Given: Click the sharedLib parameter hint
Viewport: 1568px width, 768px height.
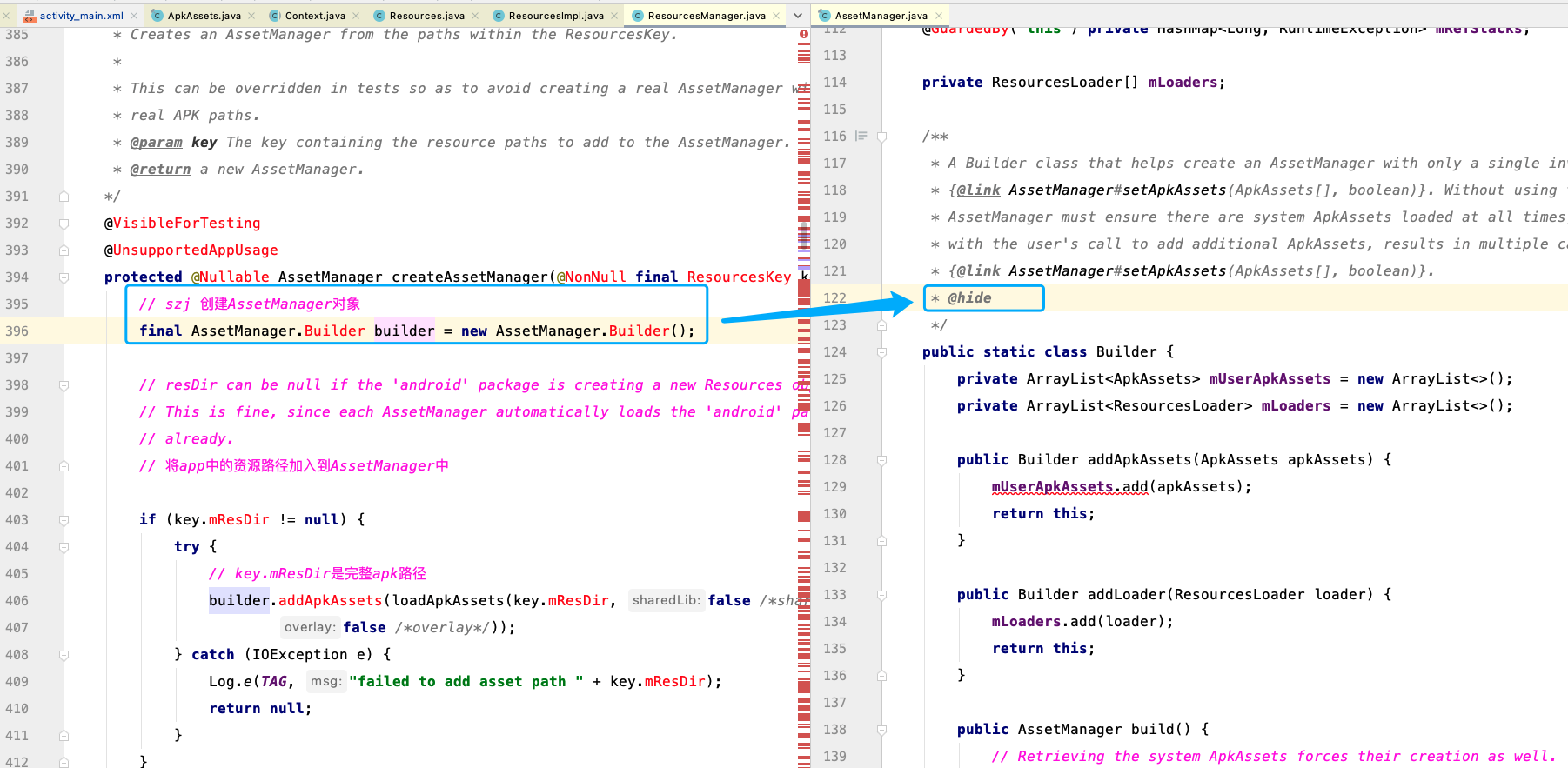Looking at the screenshot, I should coord(666,600).
